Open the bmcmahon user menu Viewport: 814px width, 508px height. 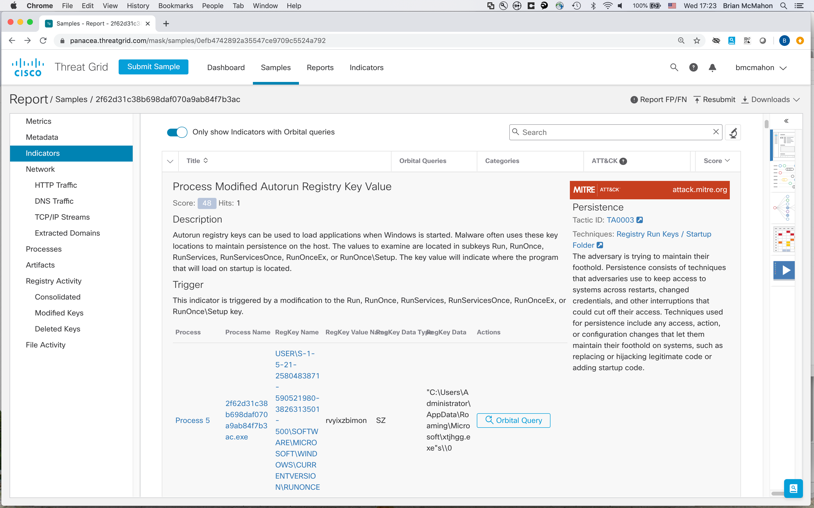tap(761, 68)
